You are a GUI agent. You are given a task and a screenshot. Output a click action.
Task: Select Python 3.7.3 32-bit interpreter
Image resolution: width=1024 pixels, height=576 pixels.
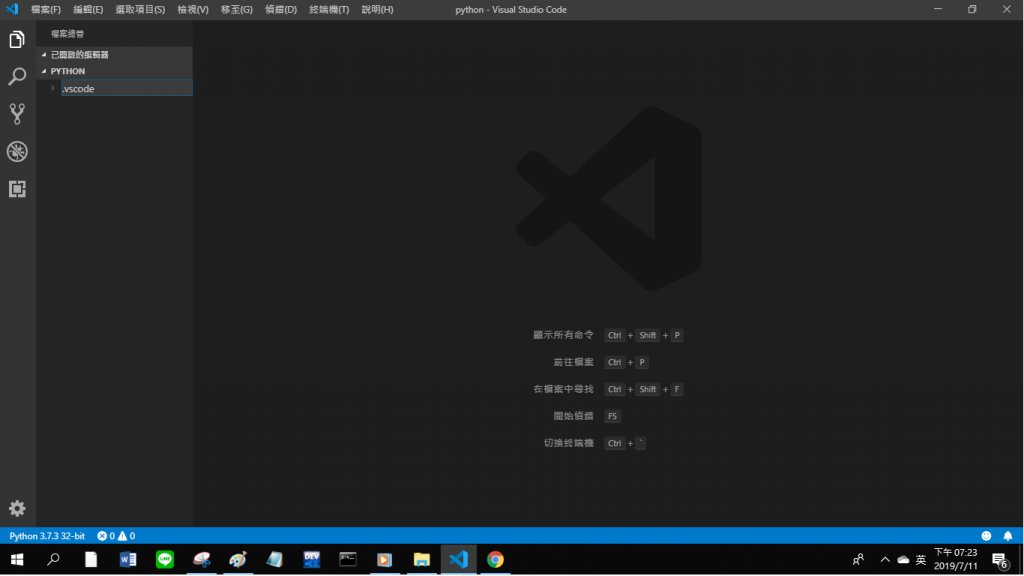(47, 536)
